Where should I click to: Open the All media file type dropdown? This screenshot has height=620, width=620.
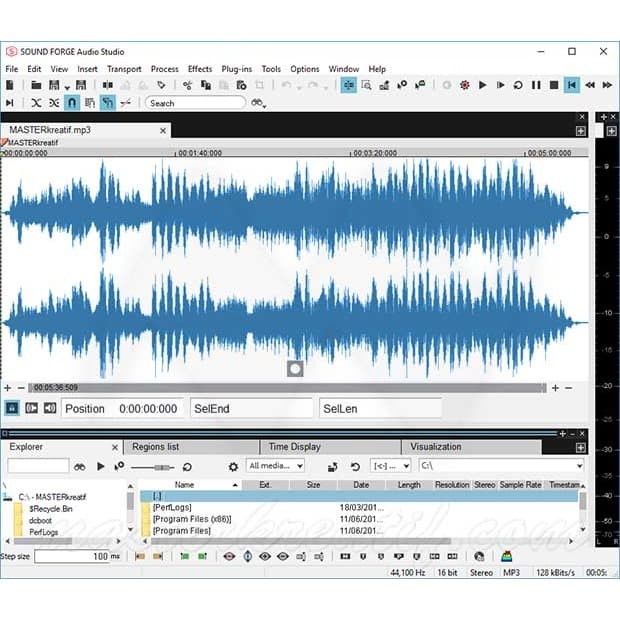click(x=275, y=466)
